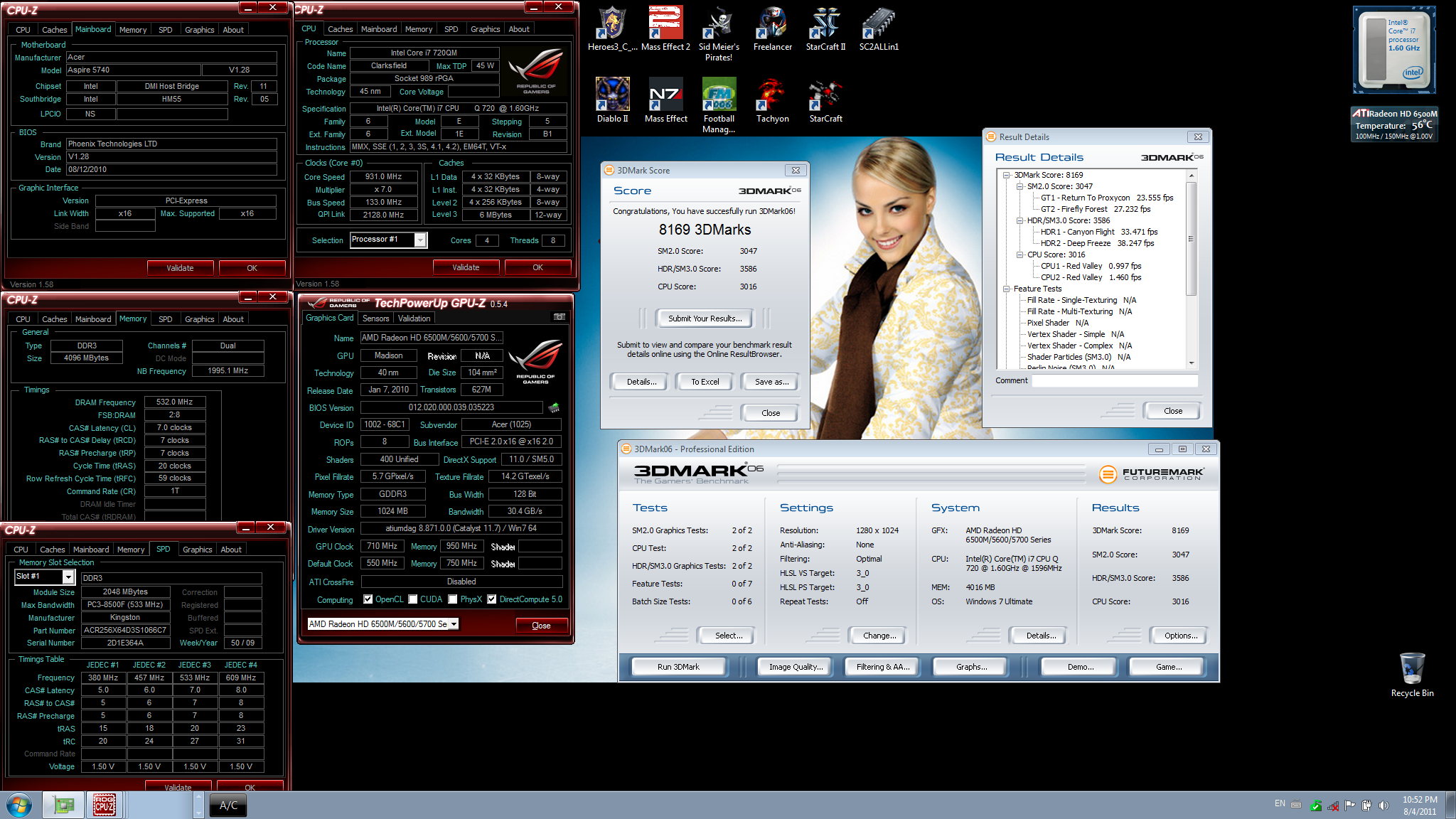This screenshot has height=819, width=1456.
Task: Open Image Quality... in 3DMark06
Action: click(x=796, y=667)
